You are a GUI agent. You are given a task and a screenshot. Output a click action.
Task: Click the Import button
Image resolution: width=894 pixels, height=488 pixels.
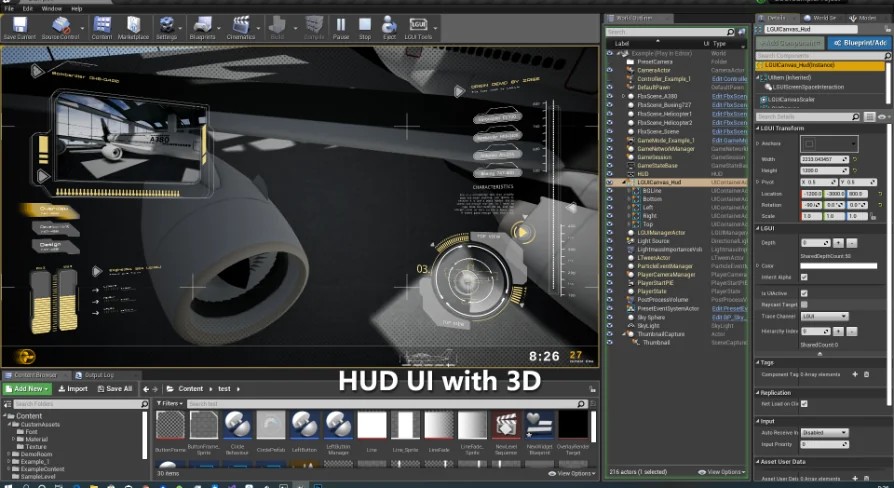tap(73, 389)
